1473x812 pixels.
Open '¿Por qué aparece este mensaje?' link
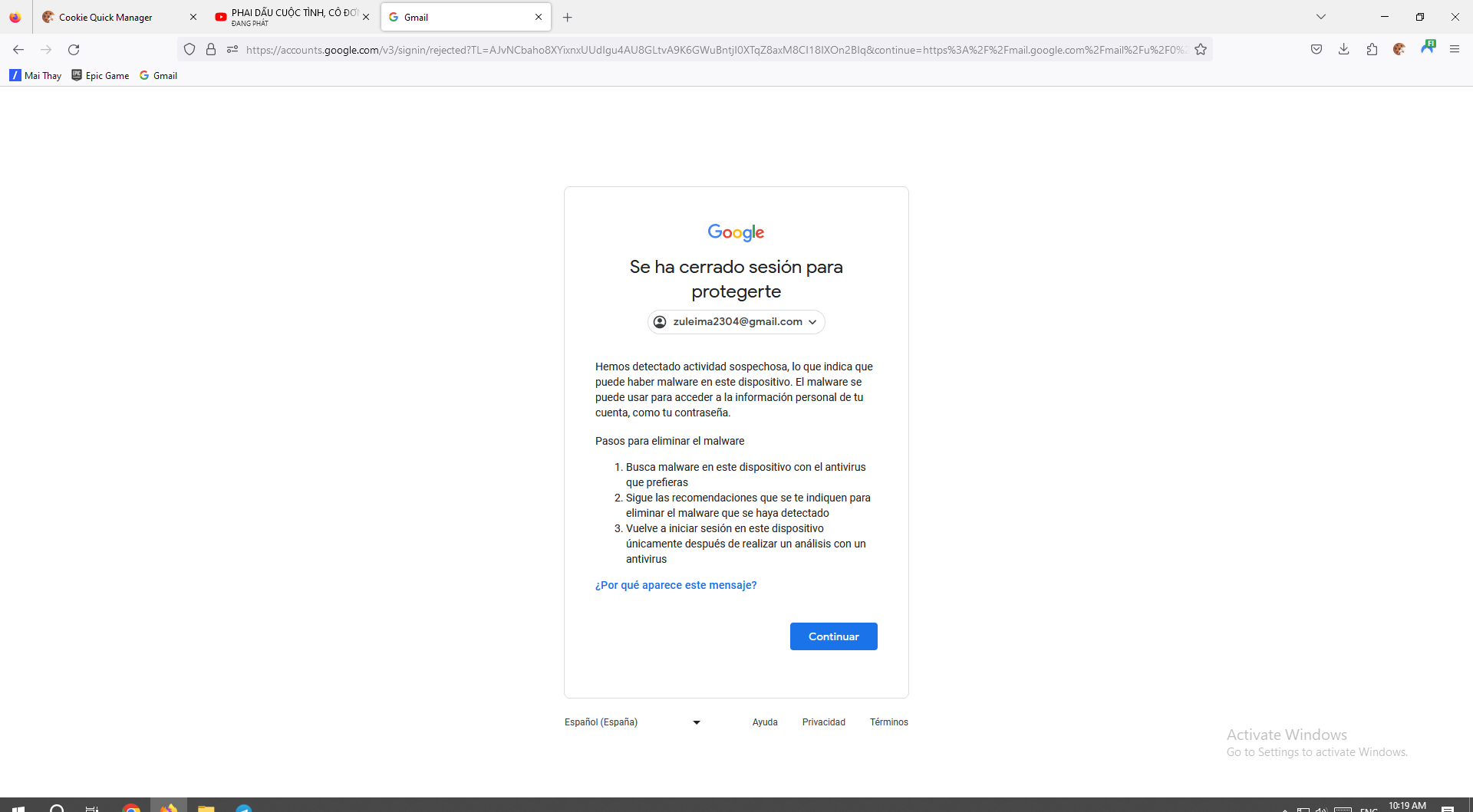click(x=676, y=585)
